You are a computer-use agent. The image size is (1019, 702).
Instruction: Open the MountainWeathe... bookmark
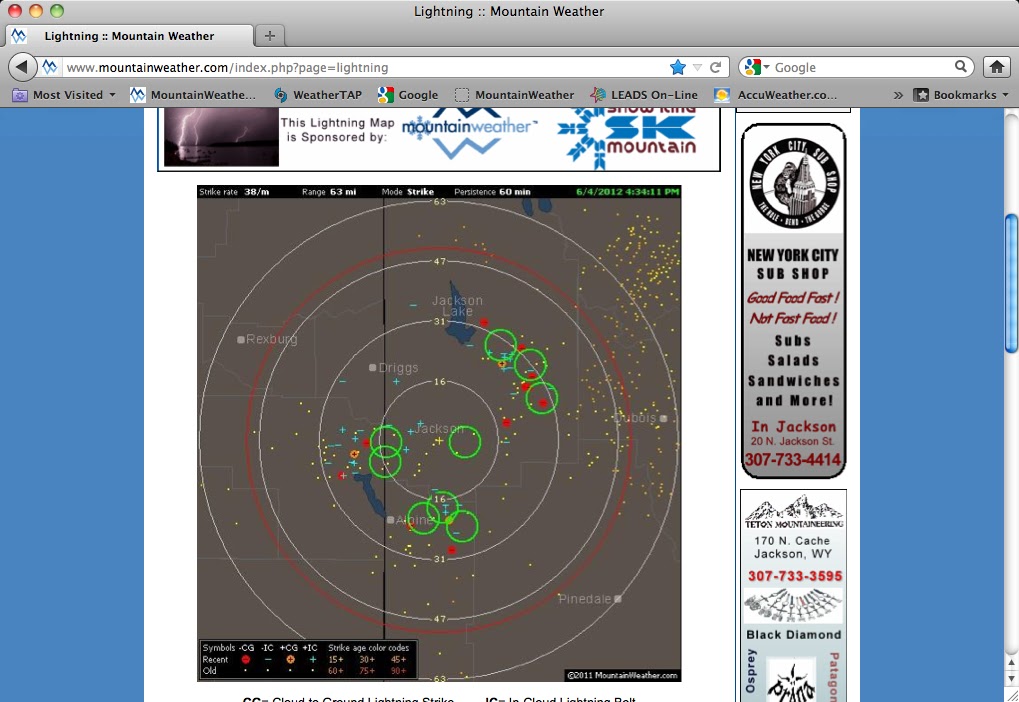click(193, 95)
